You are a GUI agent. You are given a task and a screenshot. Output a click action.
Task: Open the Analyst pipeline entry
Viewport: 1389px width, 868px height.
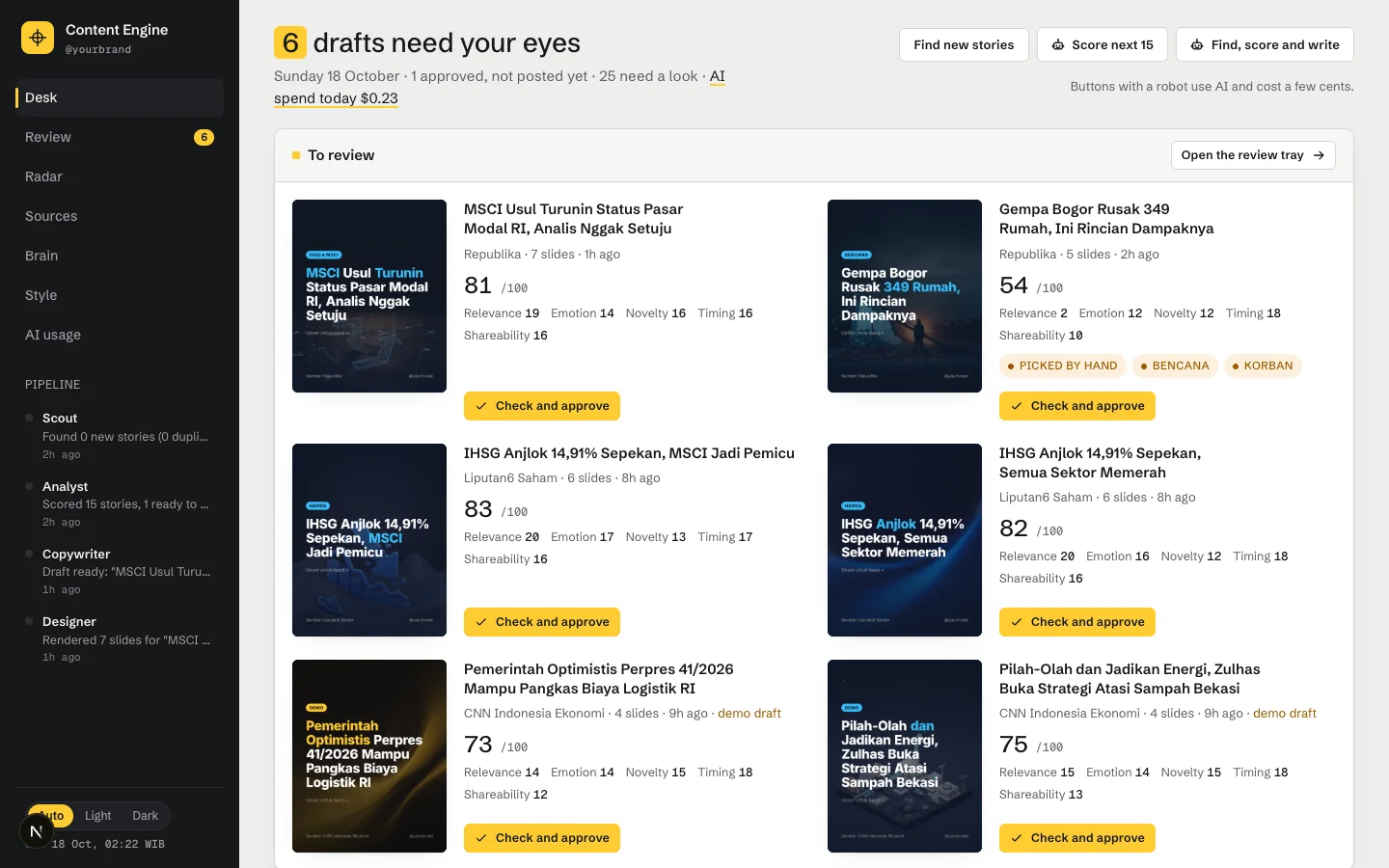point(120,503)
